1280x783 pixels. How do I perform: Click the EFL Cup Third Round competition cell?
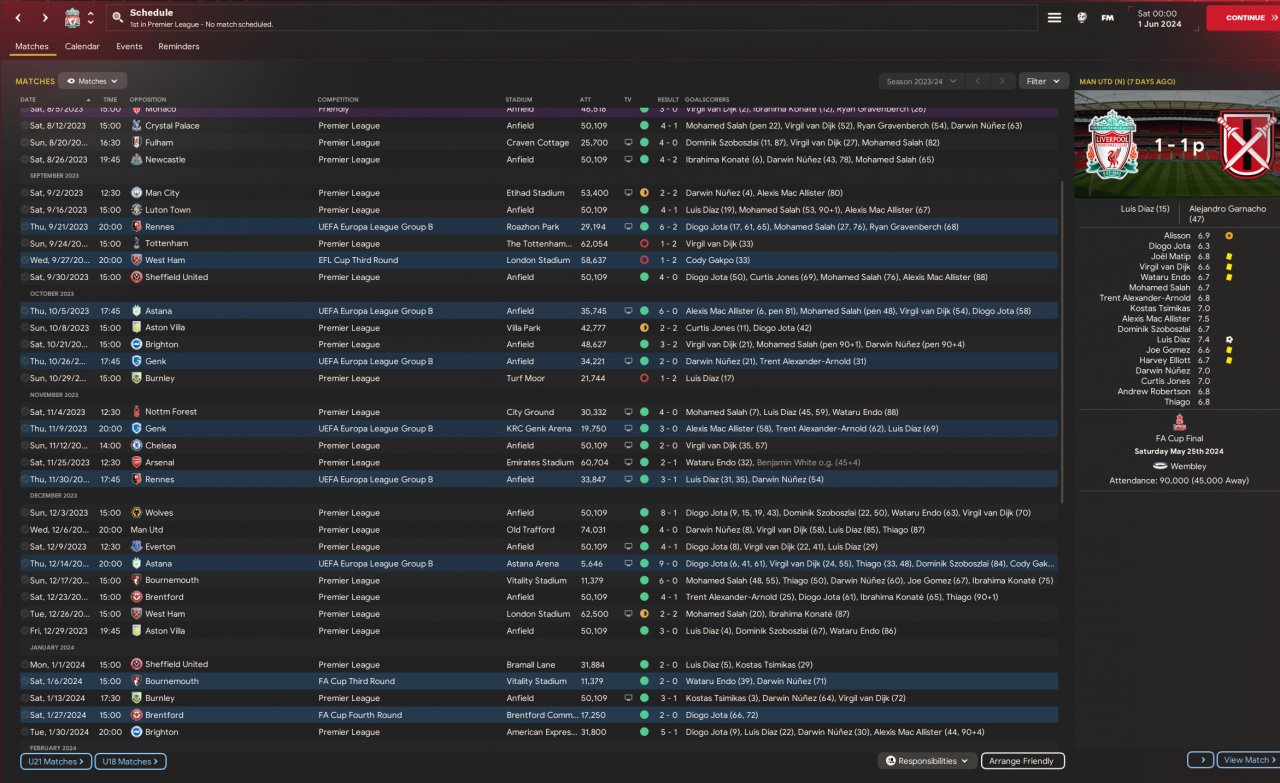click(358, 261)
